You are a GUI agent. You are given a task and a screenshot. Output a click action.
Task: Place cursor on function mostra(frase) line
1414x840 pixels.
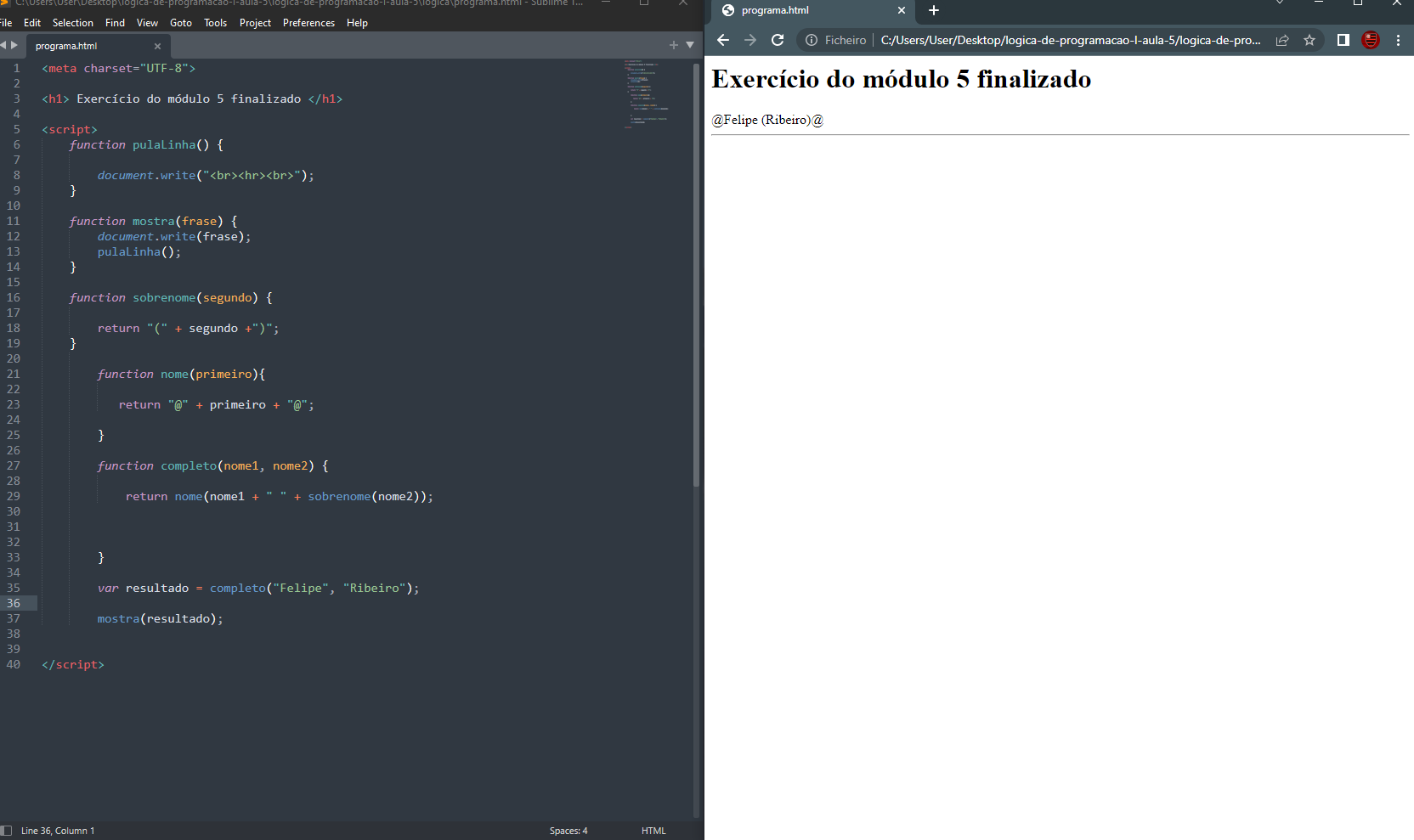pos(154,221)
